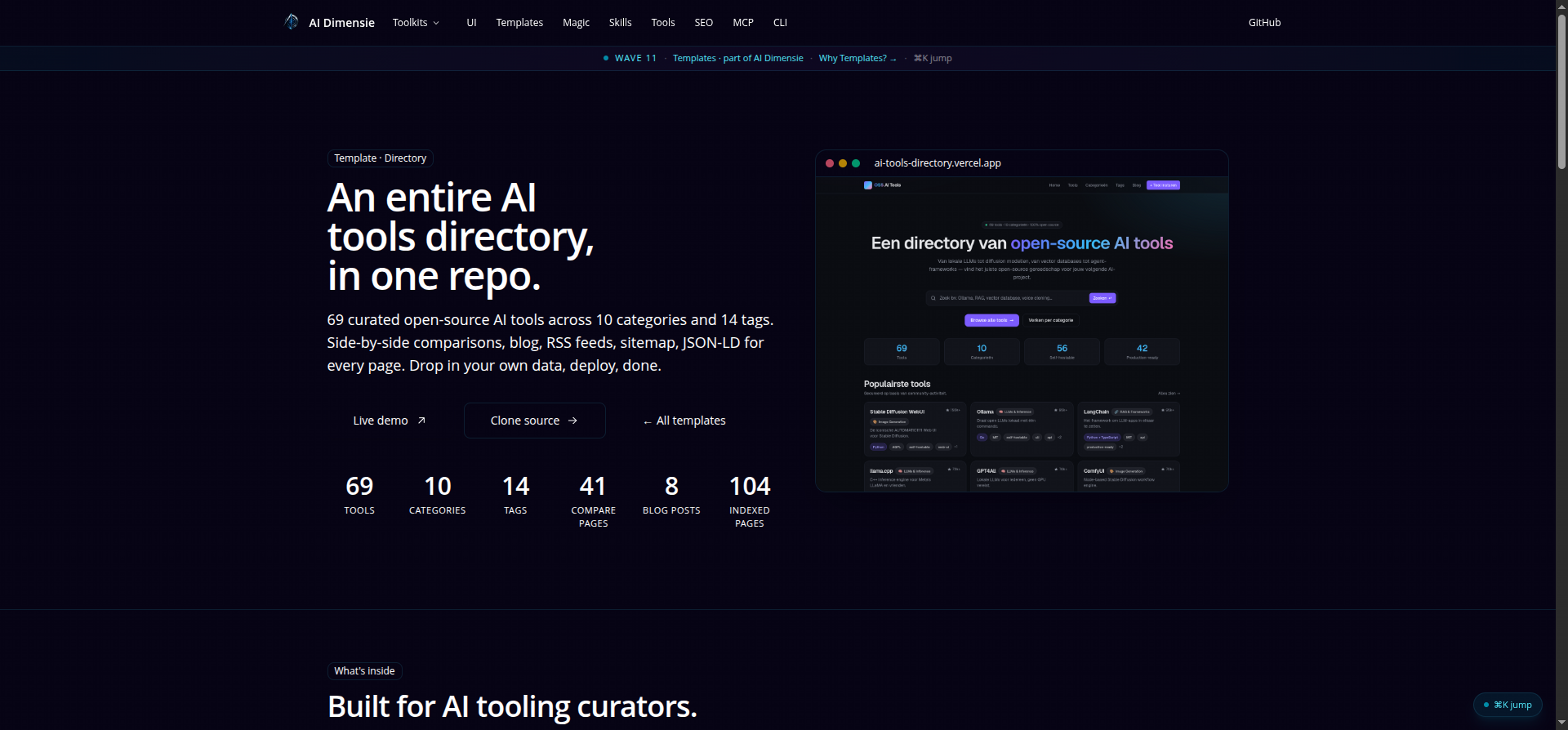The height and width of the screenshot is (730, 1568).
Task: Click the WAVE 11 announcement label
Action: (636, 58)
